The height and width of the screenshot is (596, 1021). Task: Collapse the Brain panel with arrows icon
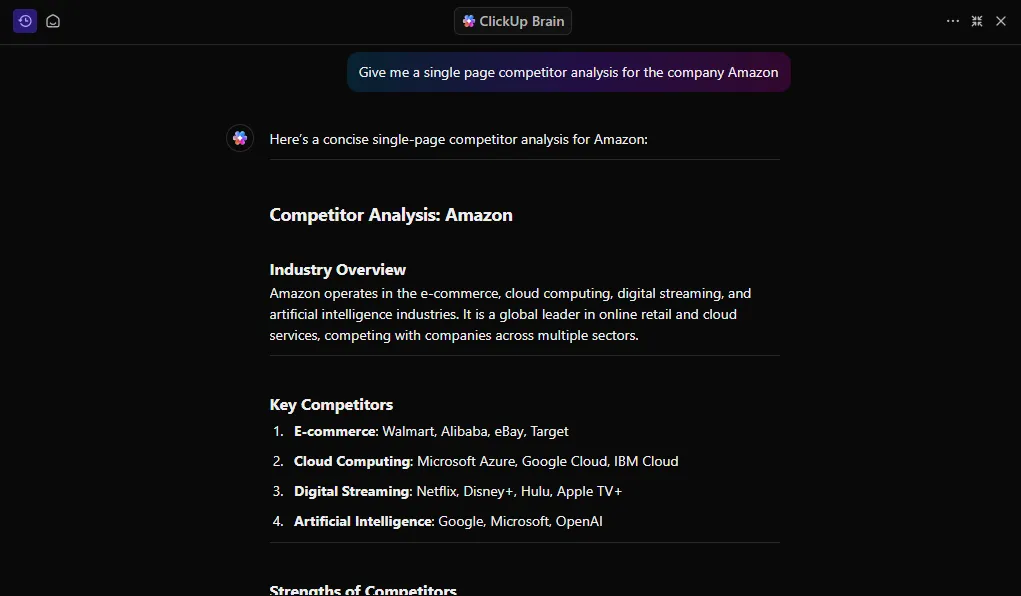(977, 21)
